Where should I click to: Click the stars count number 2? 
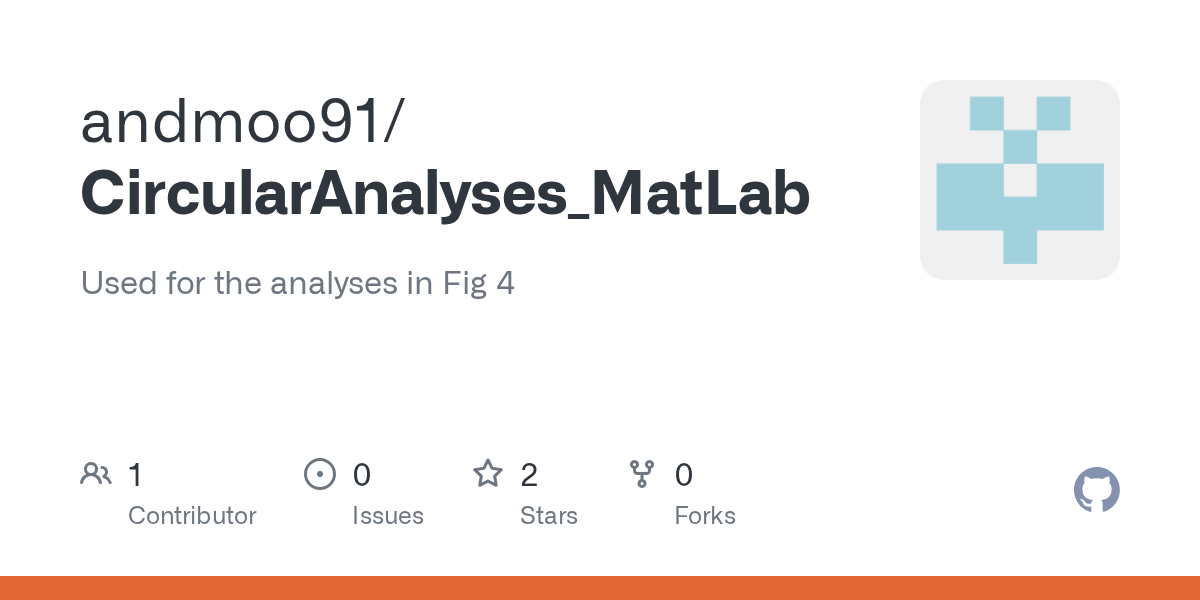tap(529, 475)
